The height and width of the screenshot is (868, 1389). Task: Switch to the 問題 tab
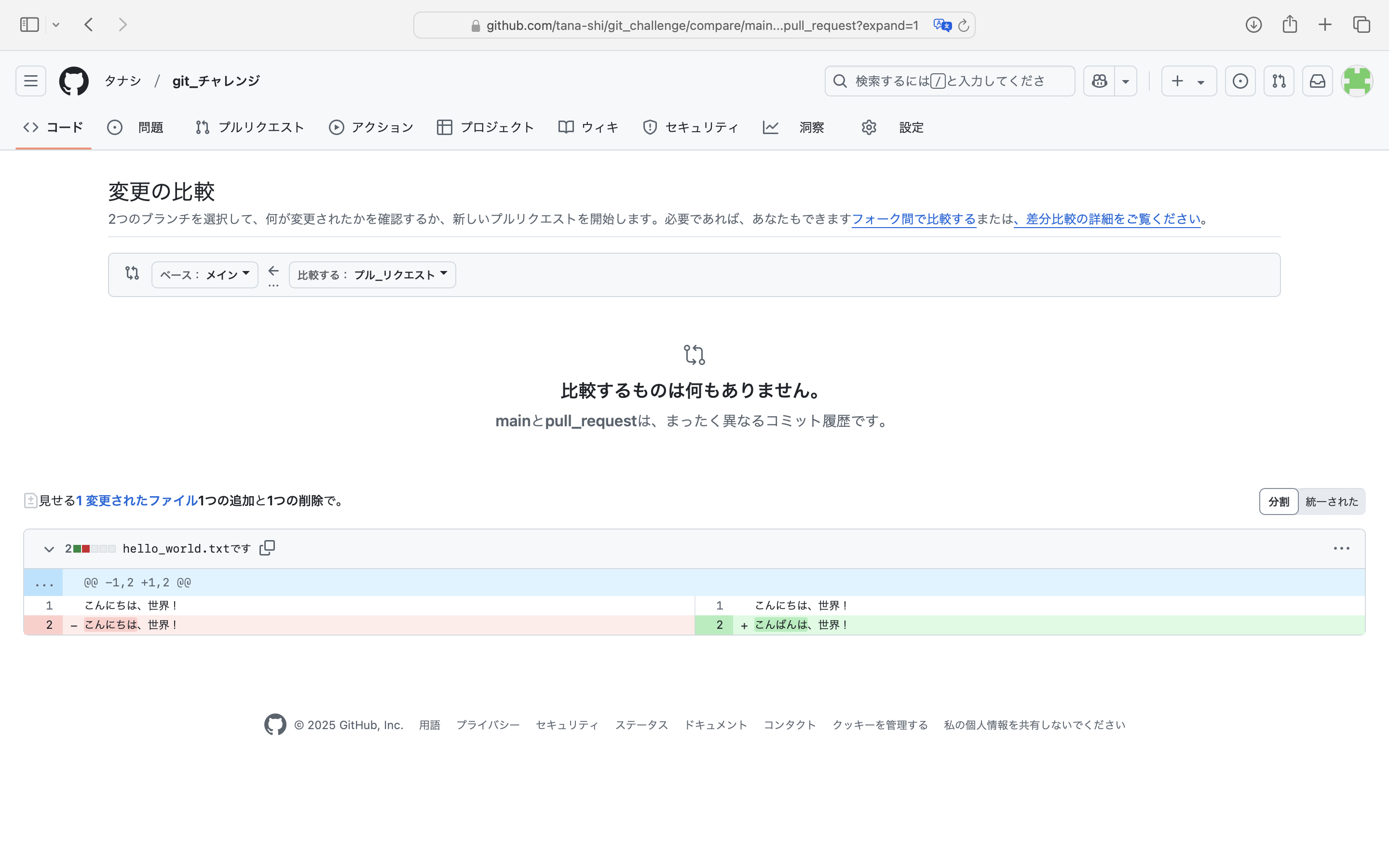pyautogui.click(x=136, y=127)
